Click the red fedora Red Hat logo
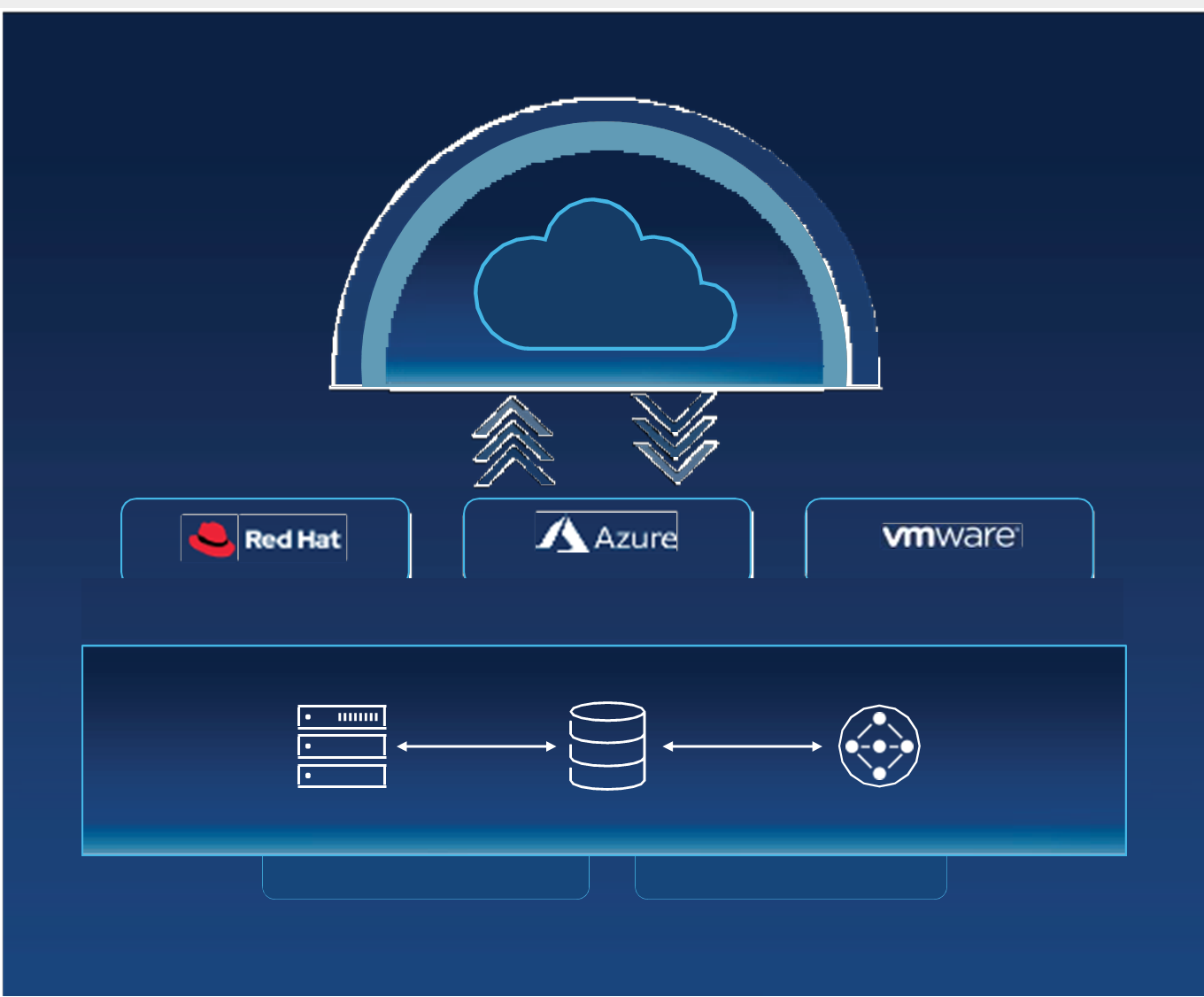This screenshot has width=1204, height=997. (x=212, y=538)
